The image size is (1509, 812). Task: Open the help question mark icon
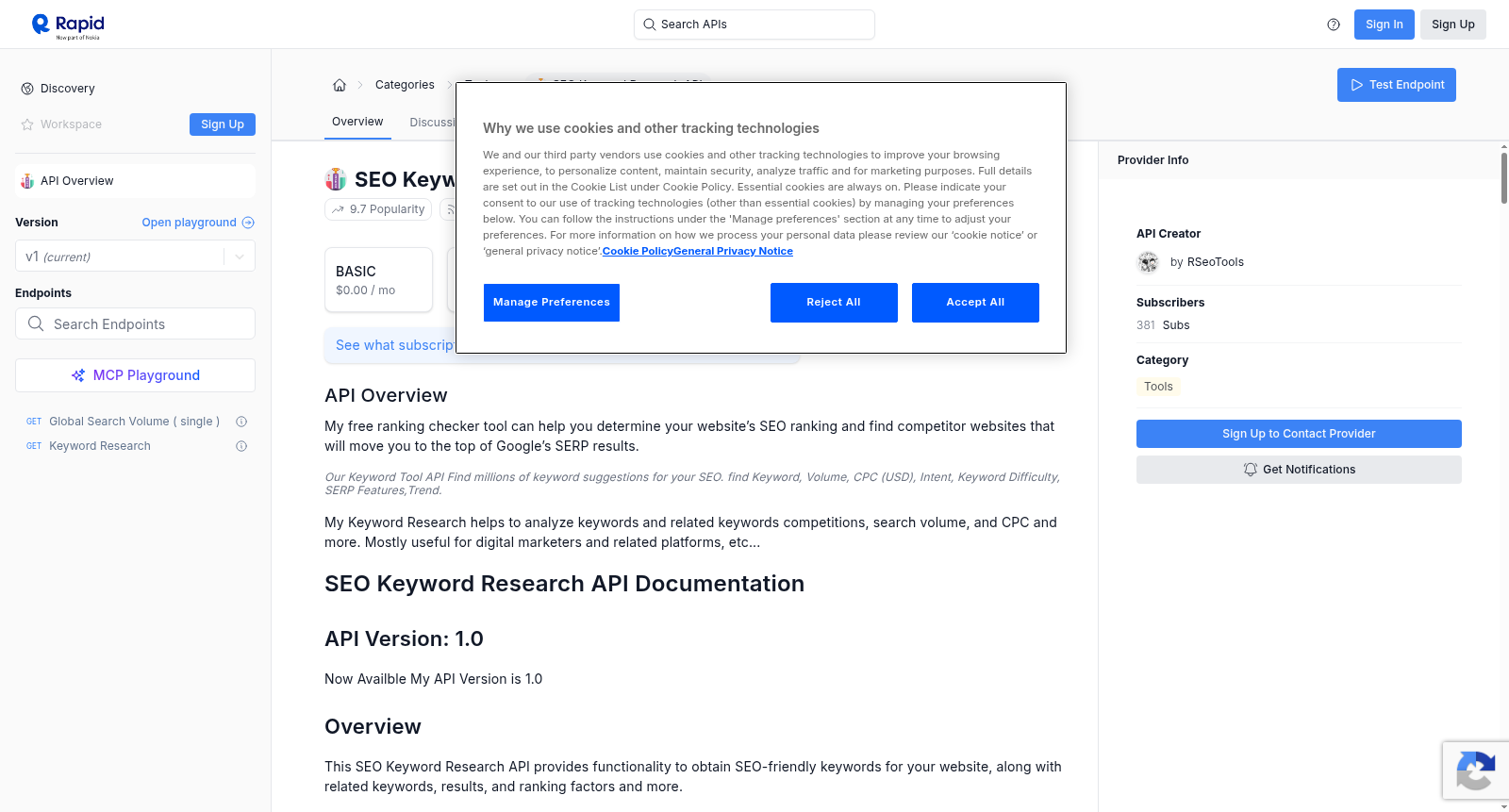[1334, 25]
